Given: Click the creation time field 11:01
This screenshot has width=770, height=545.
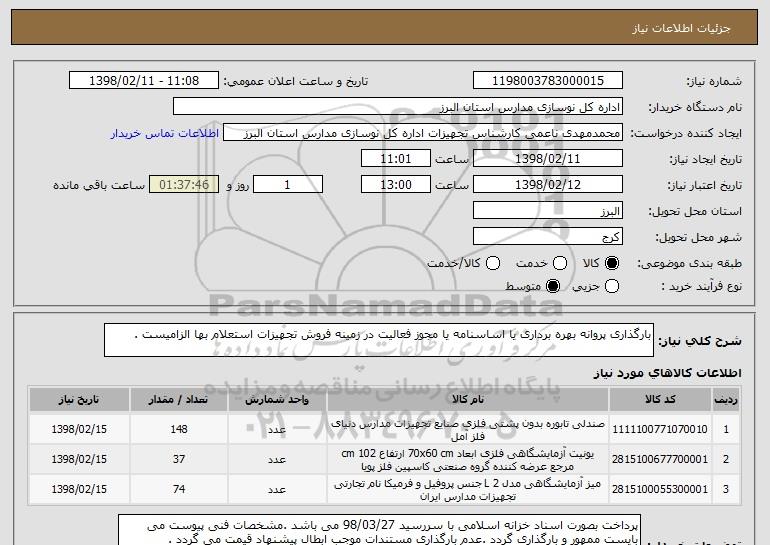Looking at the screenshot, I should click(x=396, y=159).
